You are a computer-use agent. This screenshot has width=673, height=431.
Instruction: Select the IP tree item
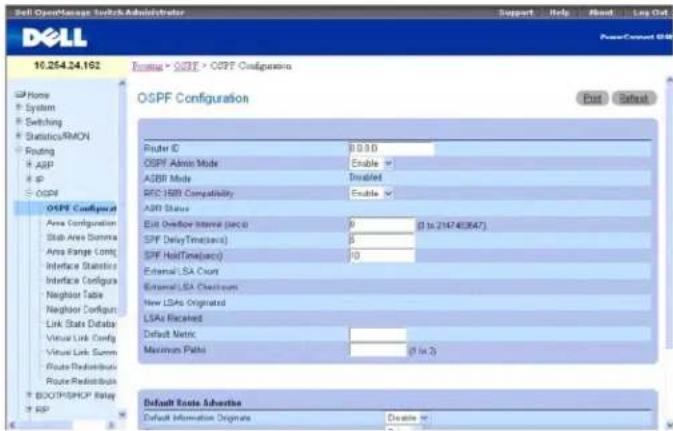pyautogui.click(x=39, y=179)
